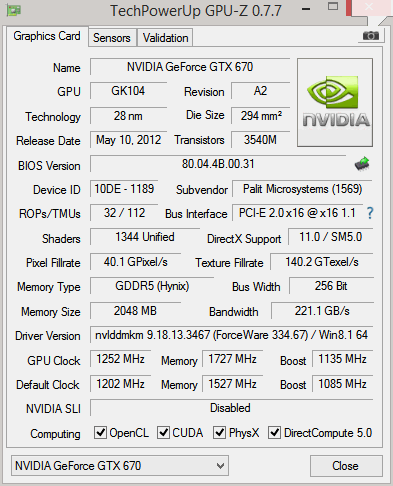
Task: Open the GPU selection dropdown arrow
Action: [x=220, y=466]
